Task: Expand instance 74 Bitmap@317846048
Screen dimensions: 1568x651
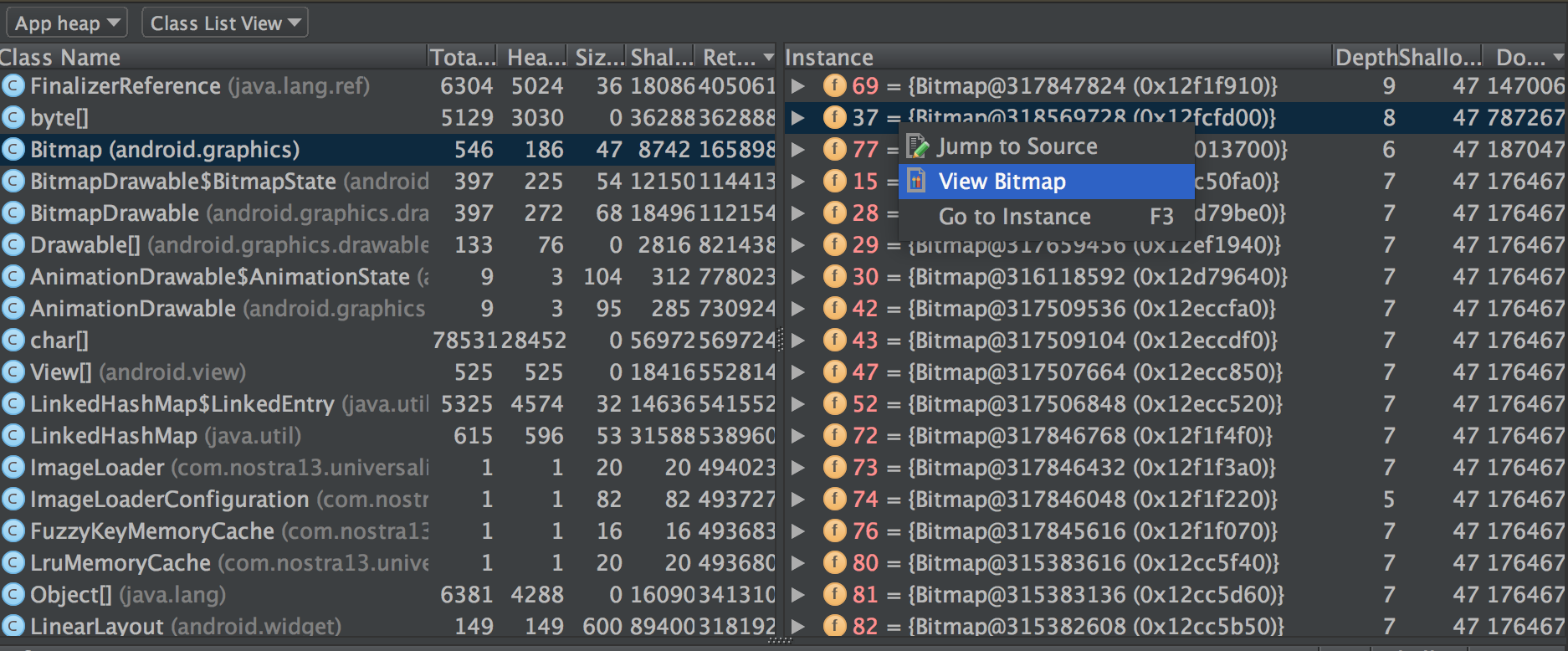Action: 798,499
